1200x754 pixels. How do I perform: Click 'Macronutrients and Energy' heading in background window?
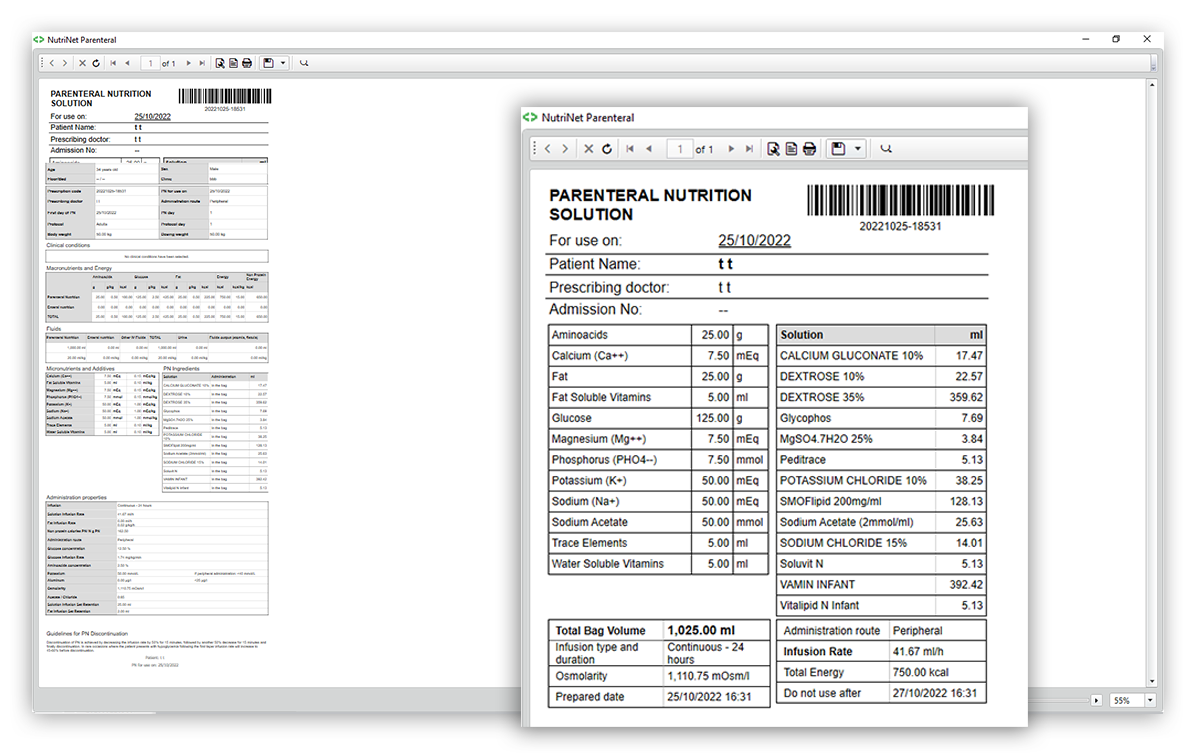[x=78, y=268]
